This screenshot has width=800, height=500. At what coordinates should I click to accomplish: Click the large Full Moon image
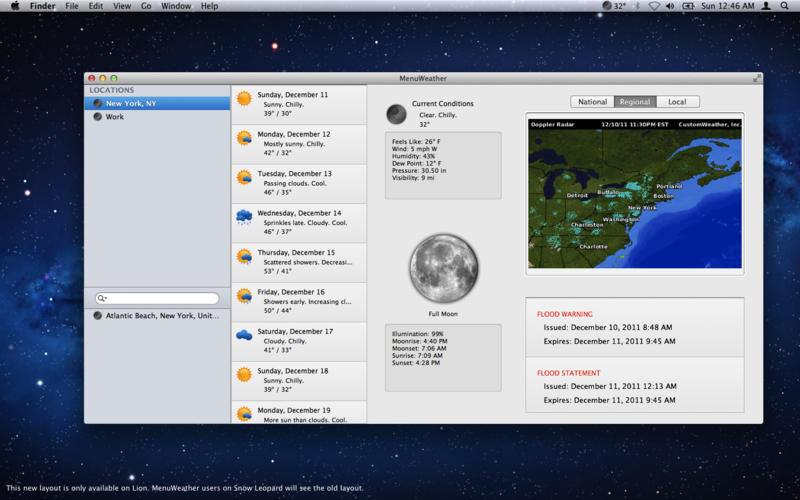(x=443, y=268)
